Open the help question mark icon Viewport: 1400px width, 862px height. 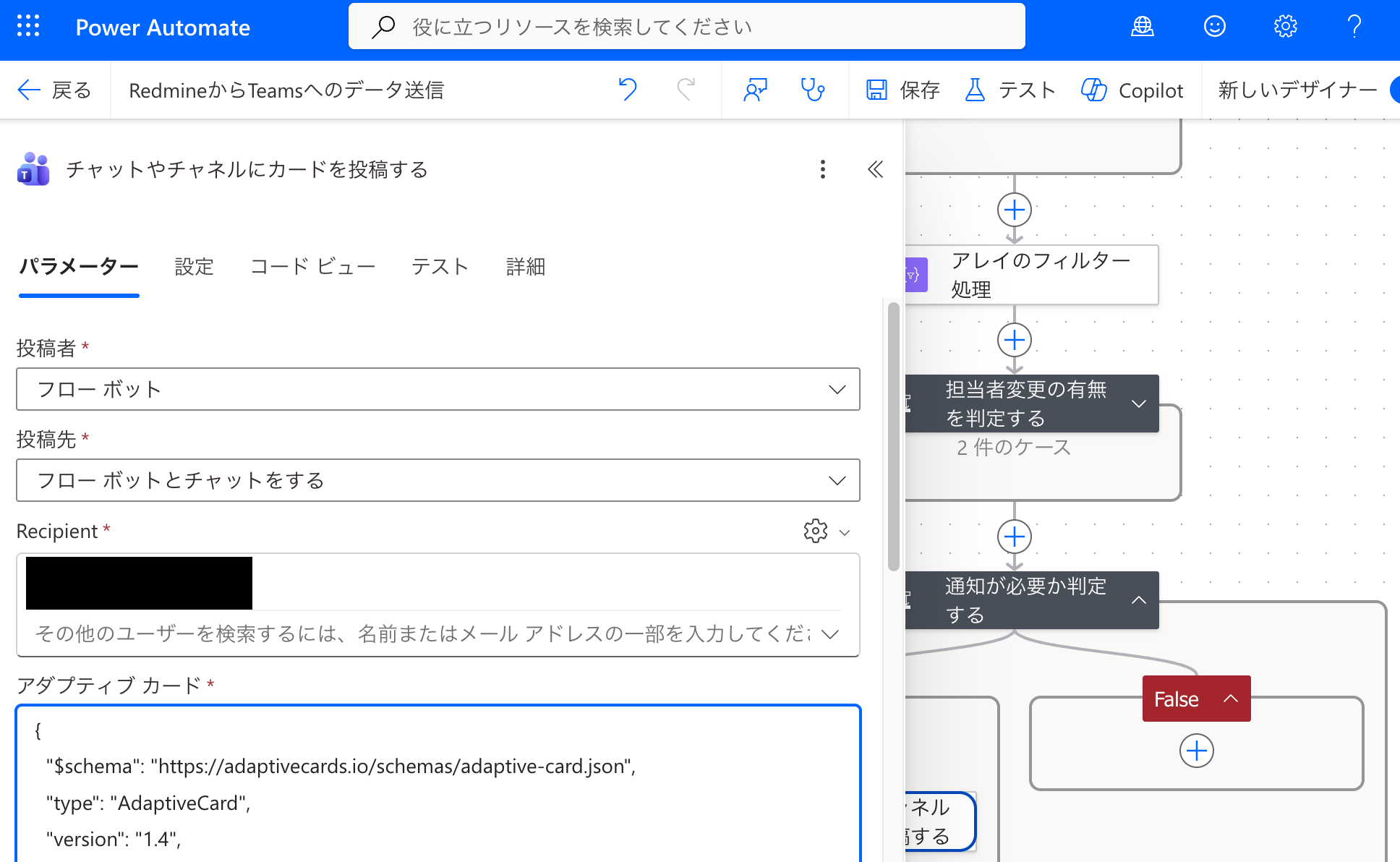1354,27
